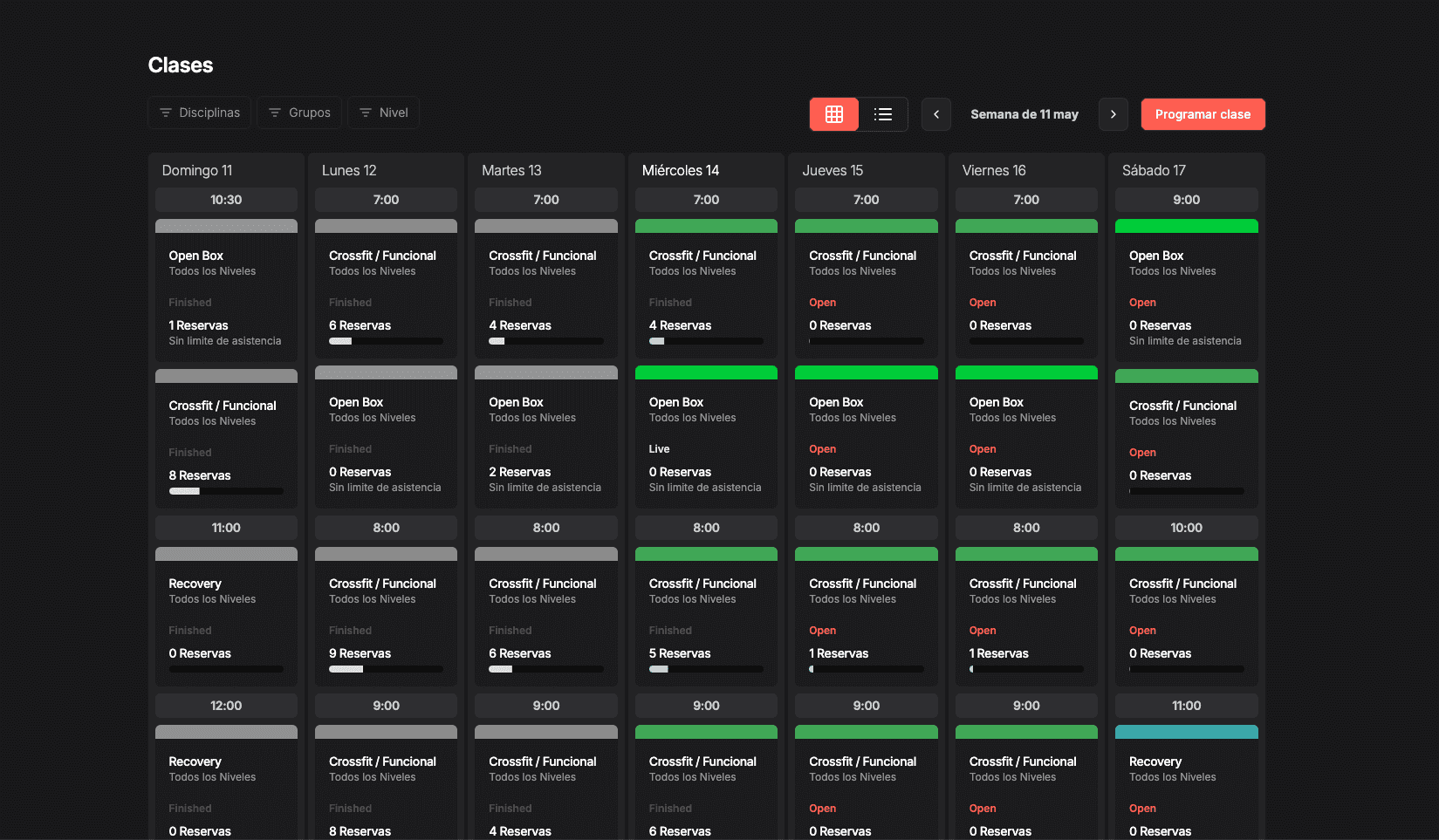
Task: Click the filter icon beside Disciplinas
Action: [x=166, y=113]
